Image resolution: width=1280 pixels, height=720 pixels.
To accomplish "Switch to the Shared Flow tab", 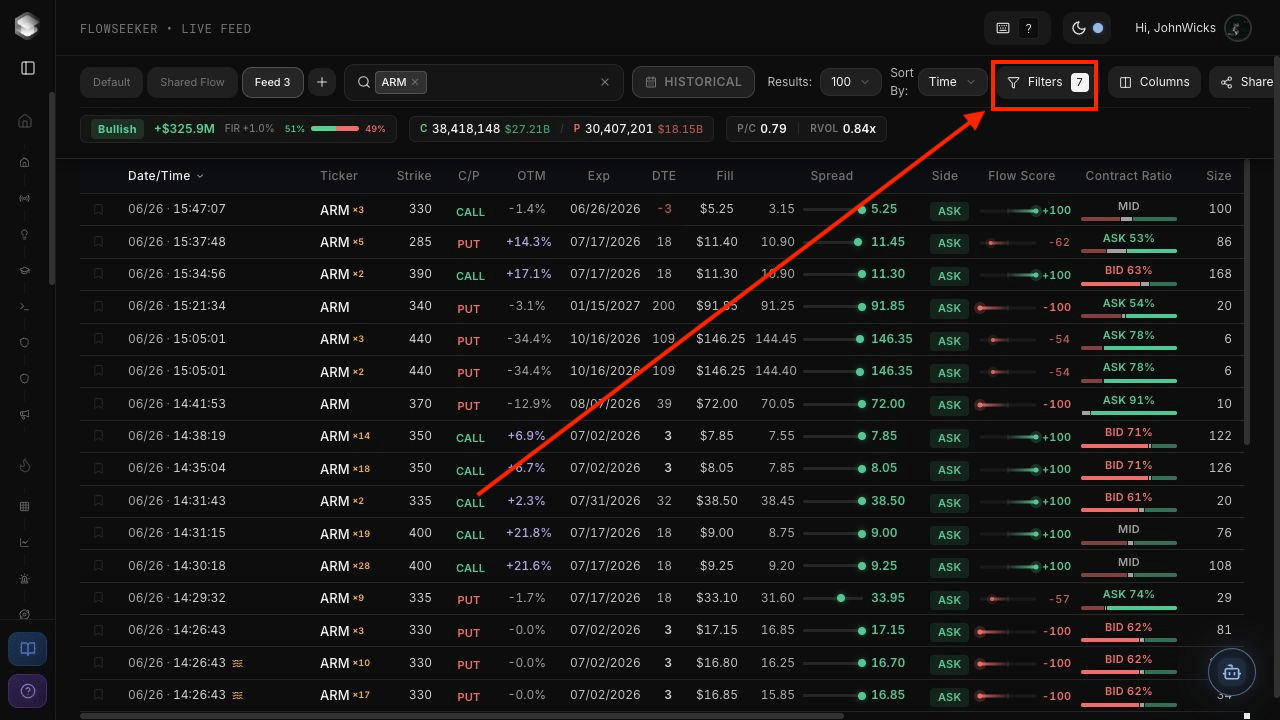I will [x=192, y=82].
